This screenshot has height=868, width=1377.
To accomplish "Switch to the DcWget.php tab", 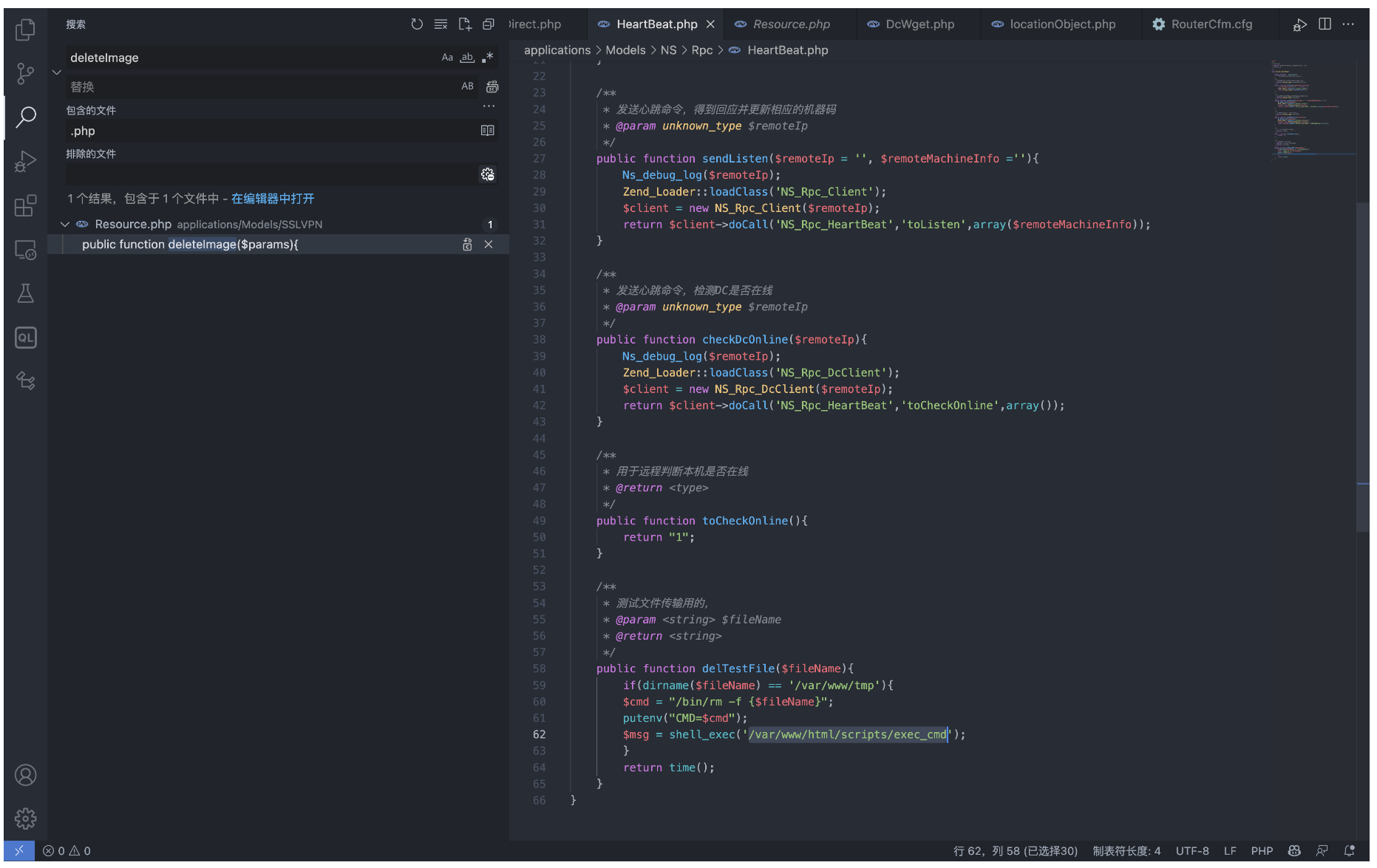I will point(919,24).
